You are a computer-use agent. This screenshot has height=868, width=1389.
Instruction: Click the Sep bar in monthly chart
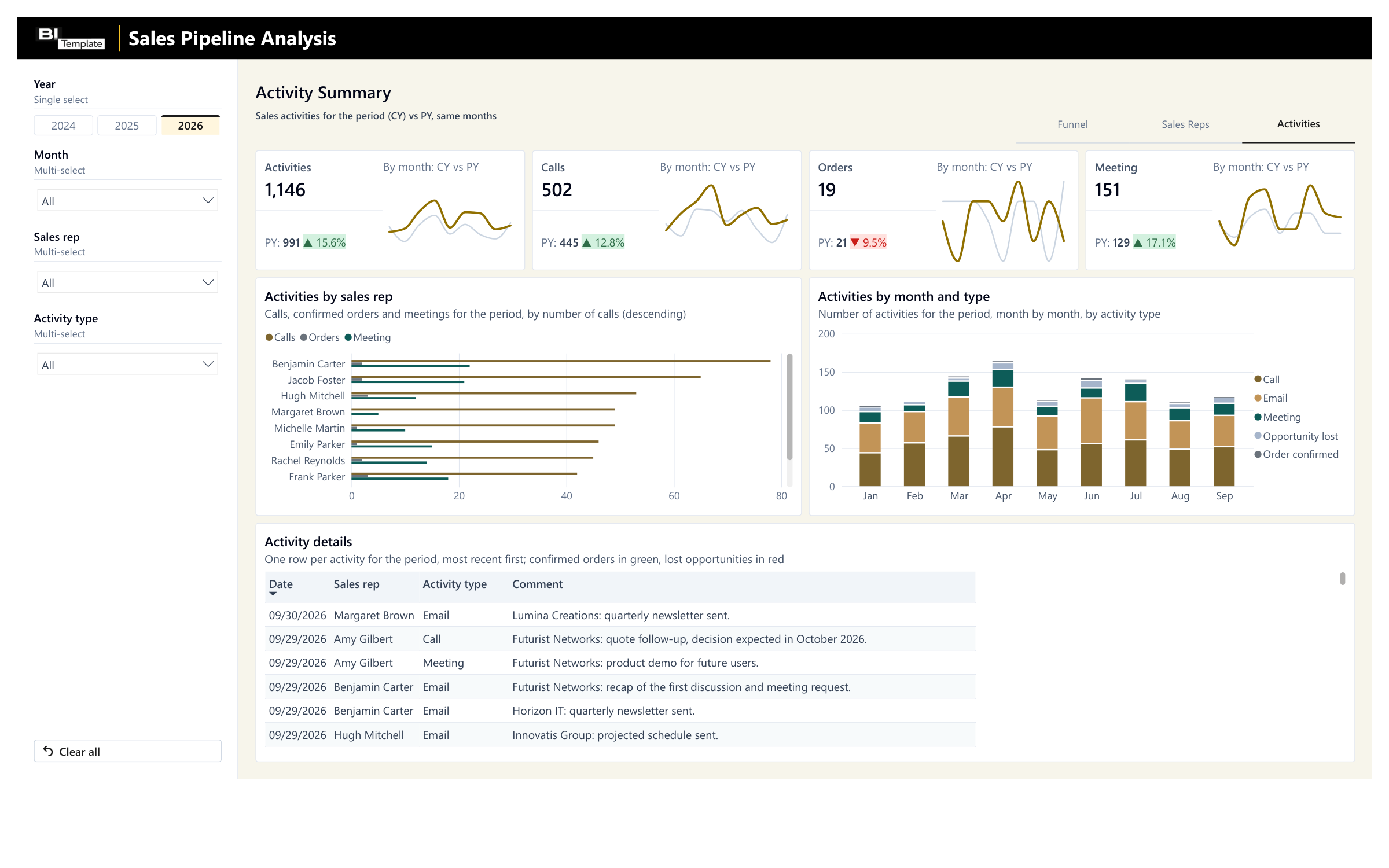click(1224, 442)
